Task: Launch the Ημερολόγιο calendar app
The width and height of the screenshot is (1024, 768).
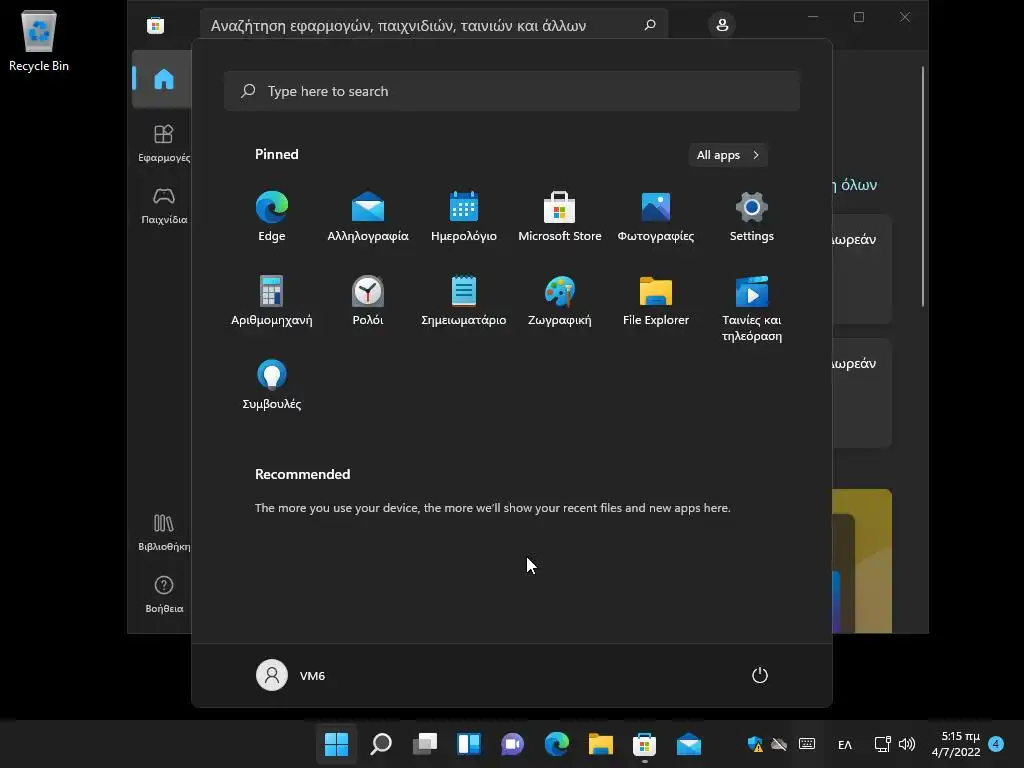Action: tap(464, 217)
